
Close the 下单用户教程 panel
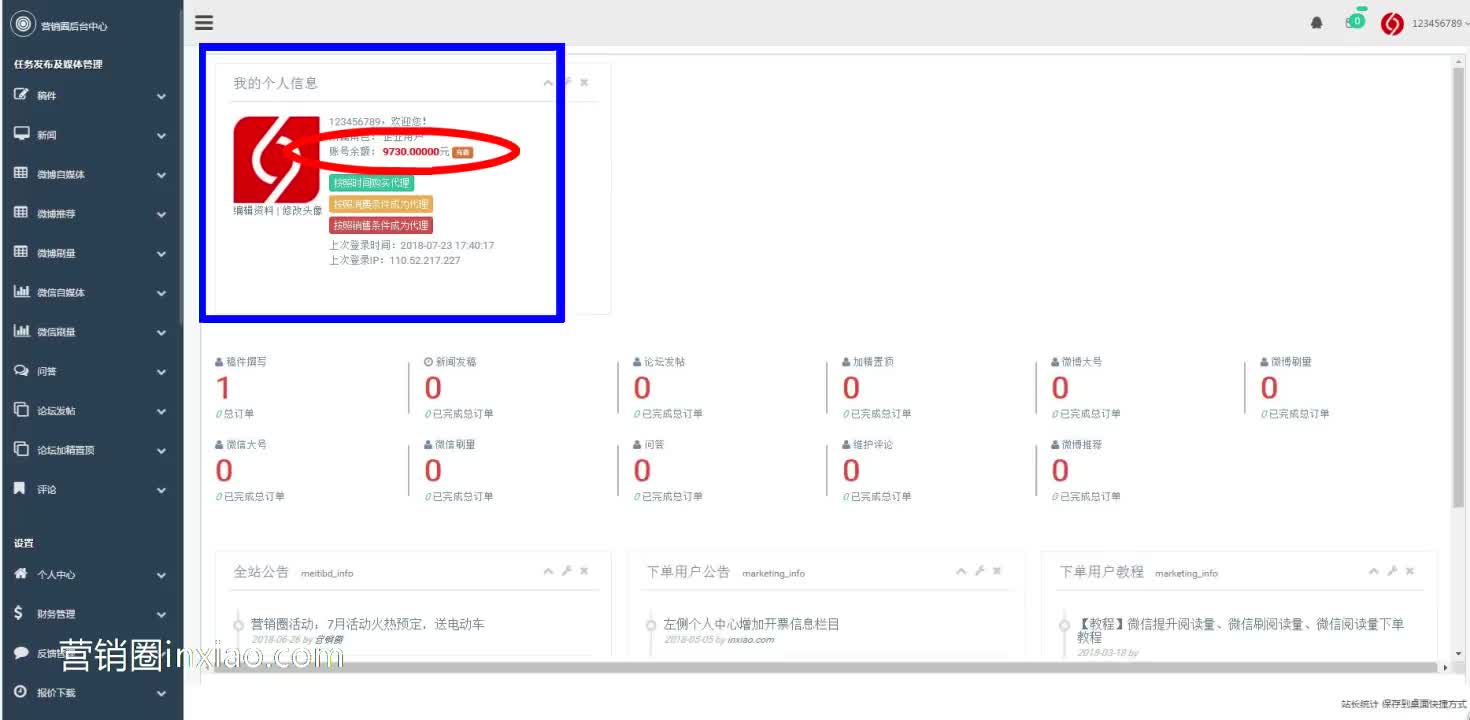pos(1410,571)
